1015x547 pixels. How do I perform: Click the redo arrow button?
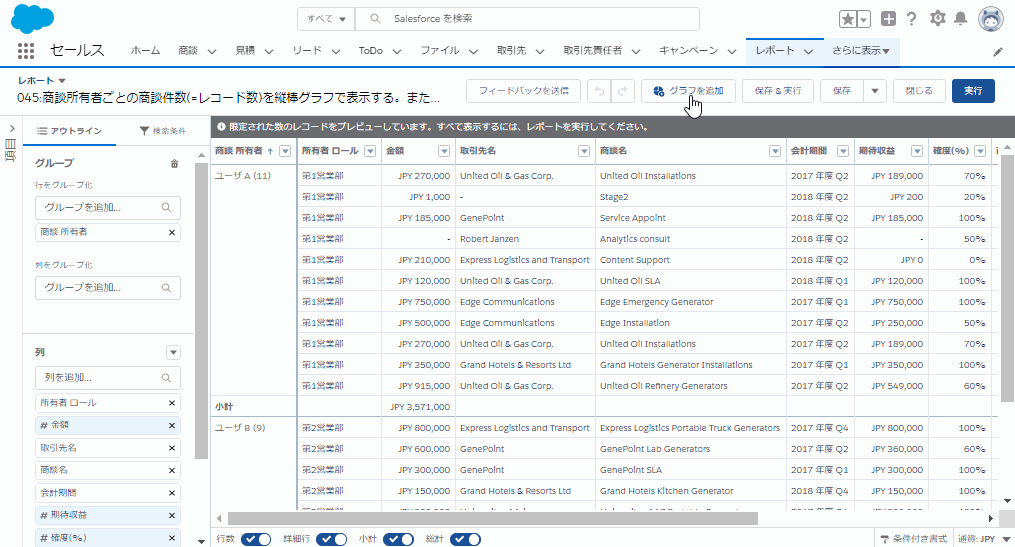pyautogui.click(x=623, y=91)
